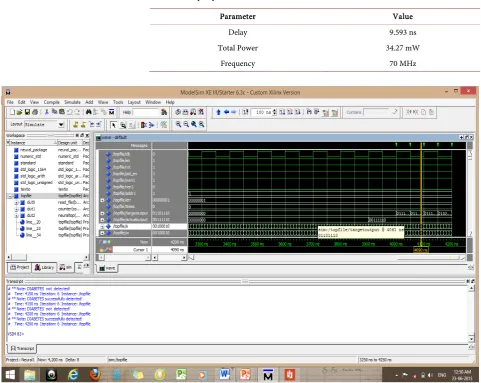The width and height of the screenshot is (481, 383).
Task: Open Firefox from the taskbar
Action: 95,374
